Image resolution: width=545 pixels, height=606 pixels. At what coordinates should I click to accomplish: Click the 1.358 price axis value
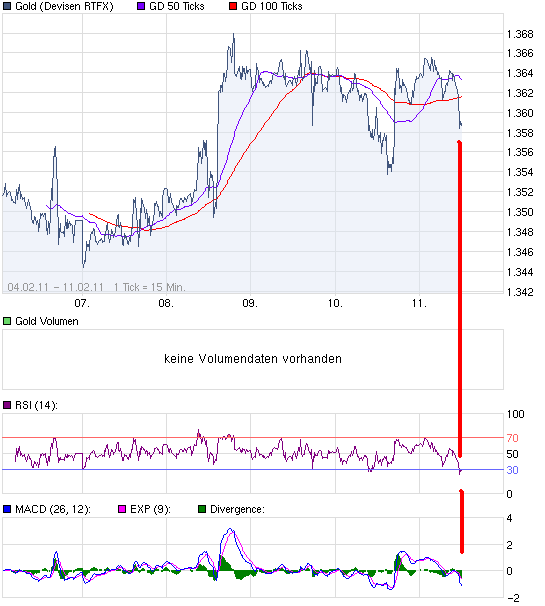coord(520,133)
